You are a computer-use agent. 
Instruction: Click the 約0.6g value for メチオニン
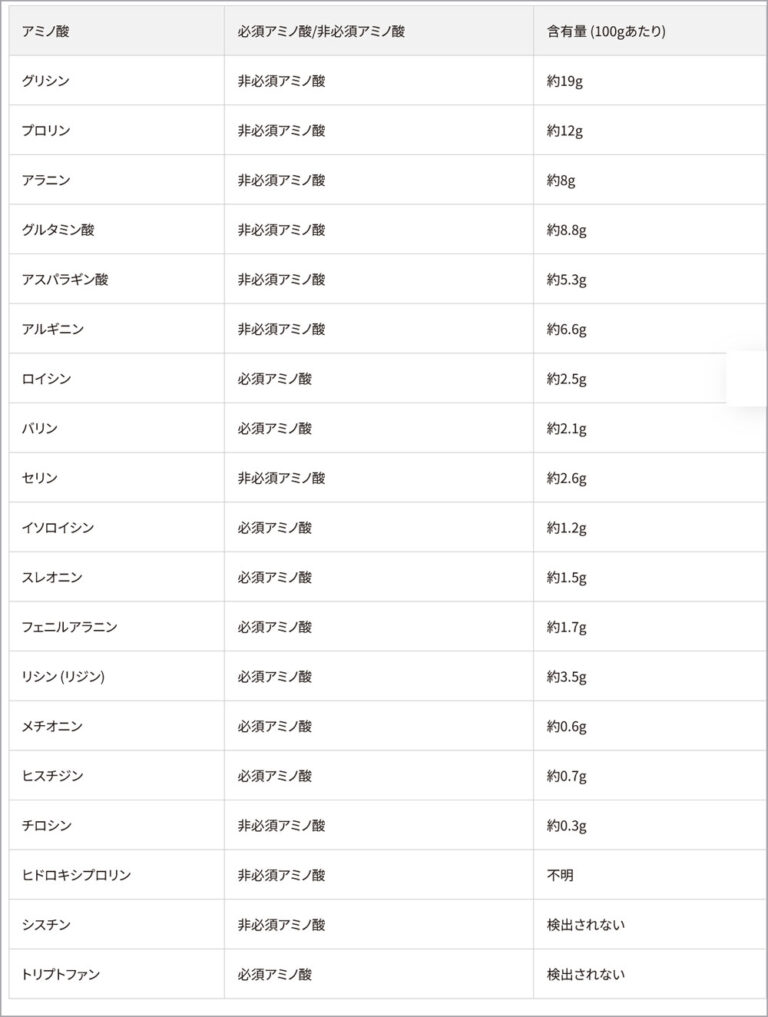(567, 727)
